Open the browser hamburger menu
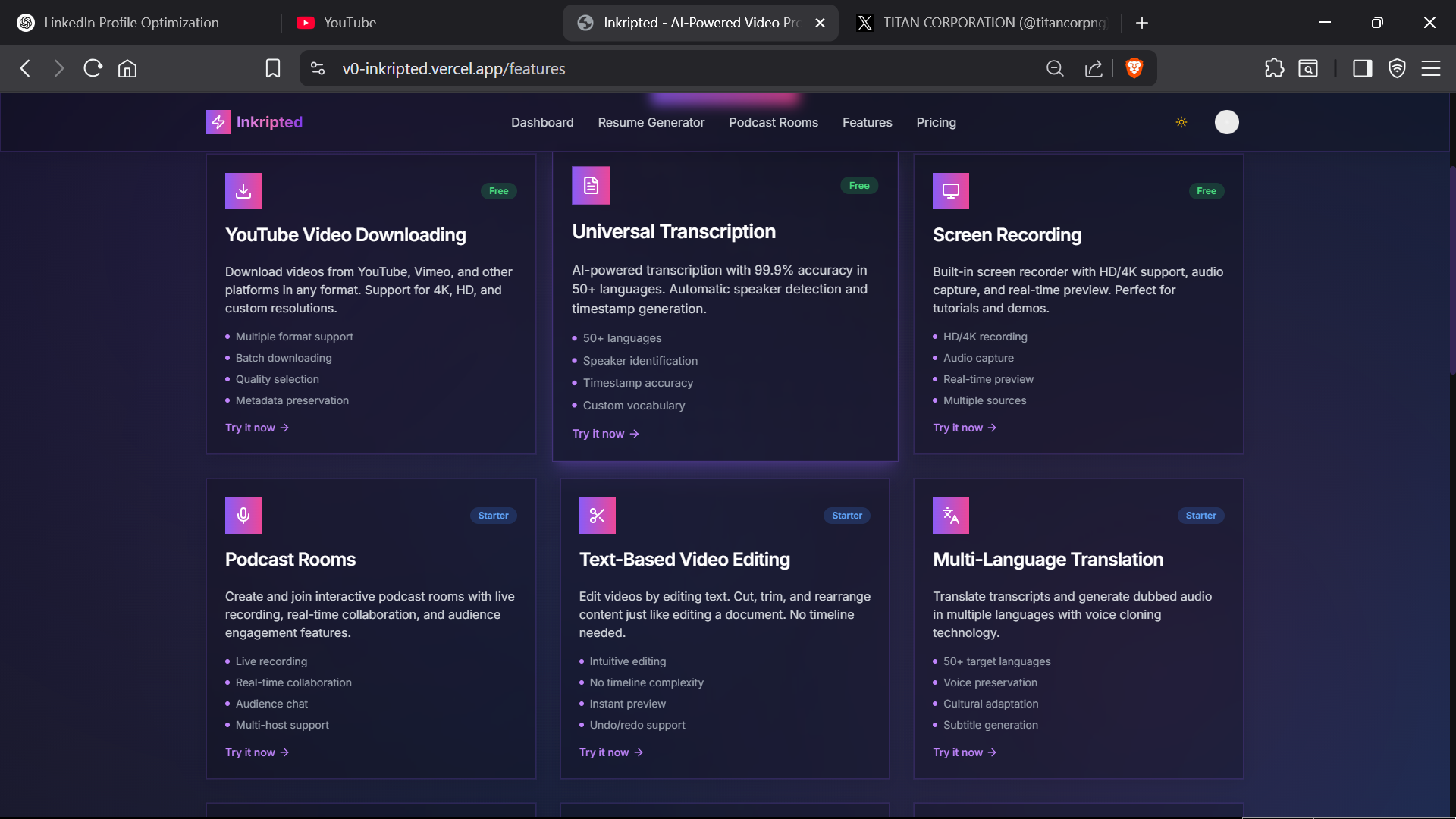 coord(1431,68)
